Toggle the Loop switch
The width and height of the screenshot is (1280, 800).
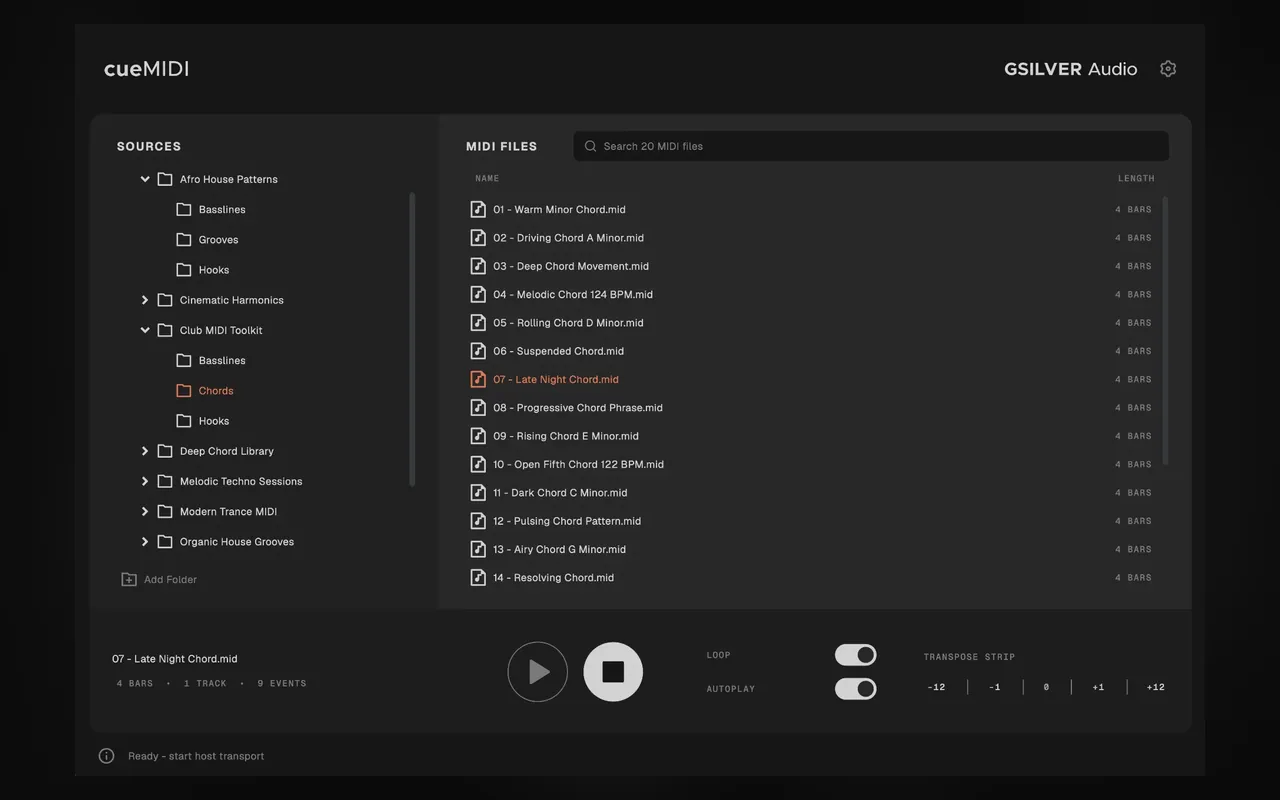tap(856, 655)
